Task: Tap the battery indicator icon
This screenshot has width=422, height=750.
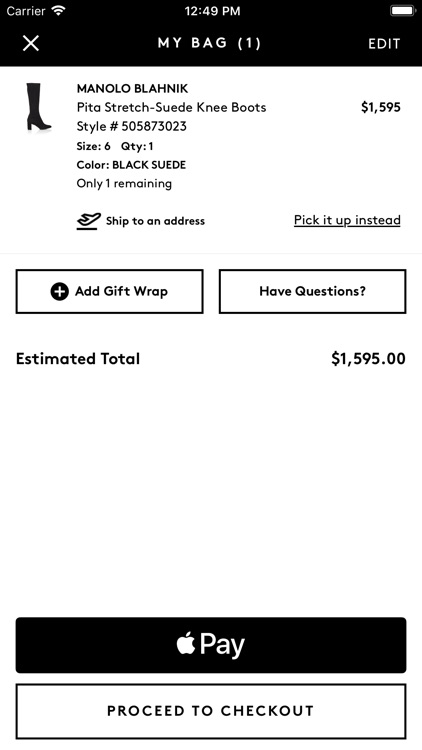Action: point(403,11)
